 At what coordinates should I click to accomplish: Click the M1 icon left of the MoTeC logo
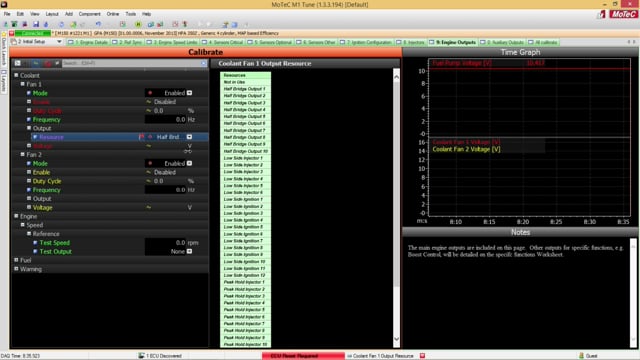pos(602,14)
